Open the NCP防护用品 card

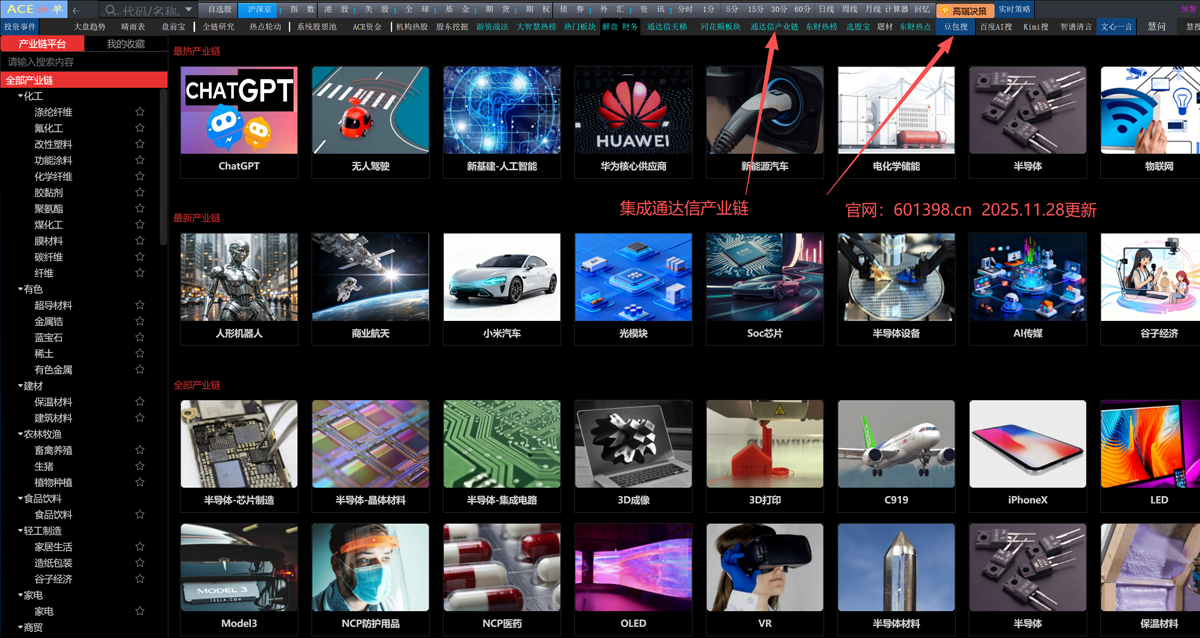(x=370, y=580)
